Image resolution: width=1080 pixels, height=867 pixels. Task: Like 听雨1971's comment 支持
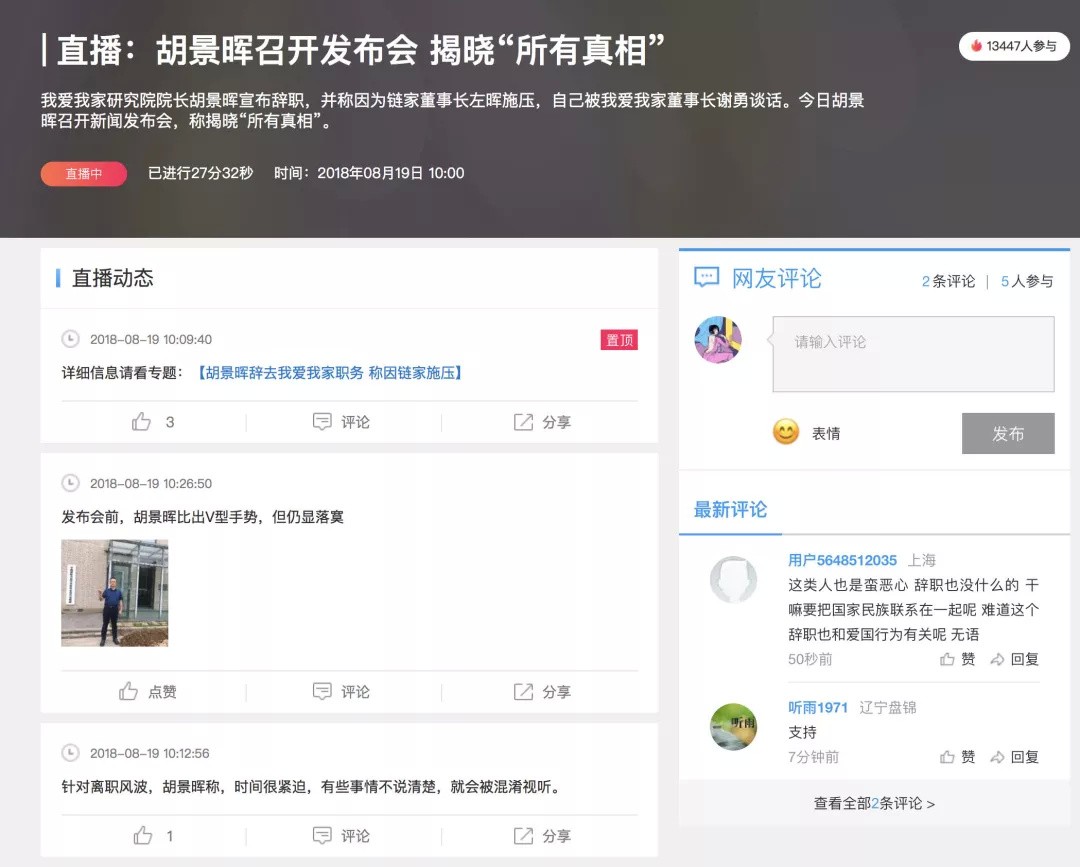click(x=957, y=757)
